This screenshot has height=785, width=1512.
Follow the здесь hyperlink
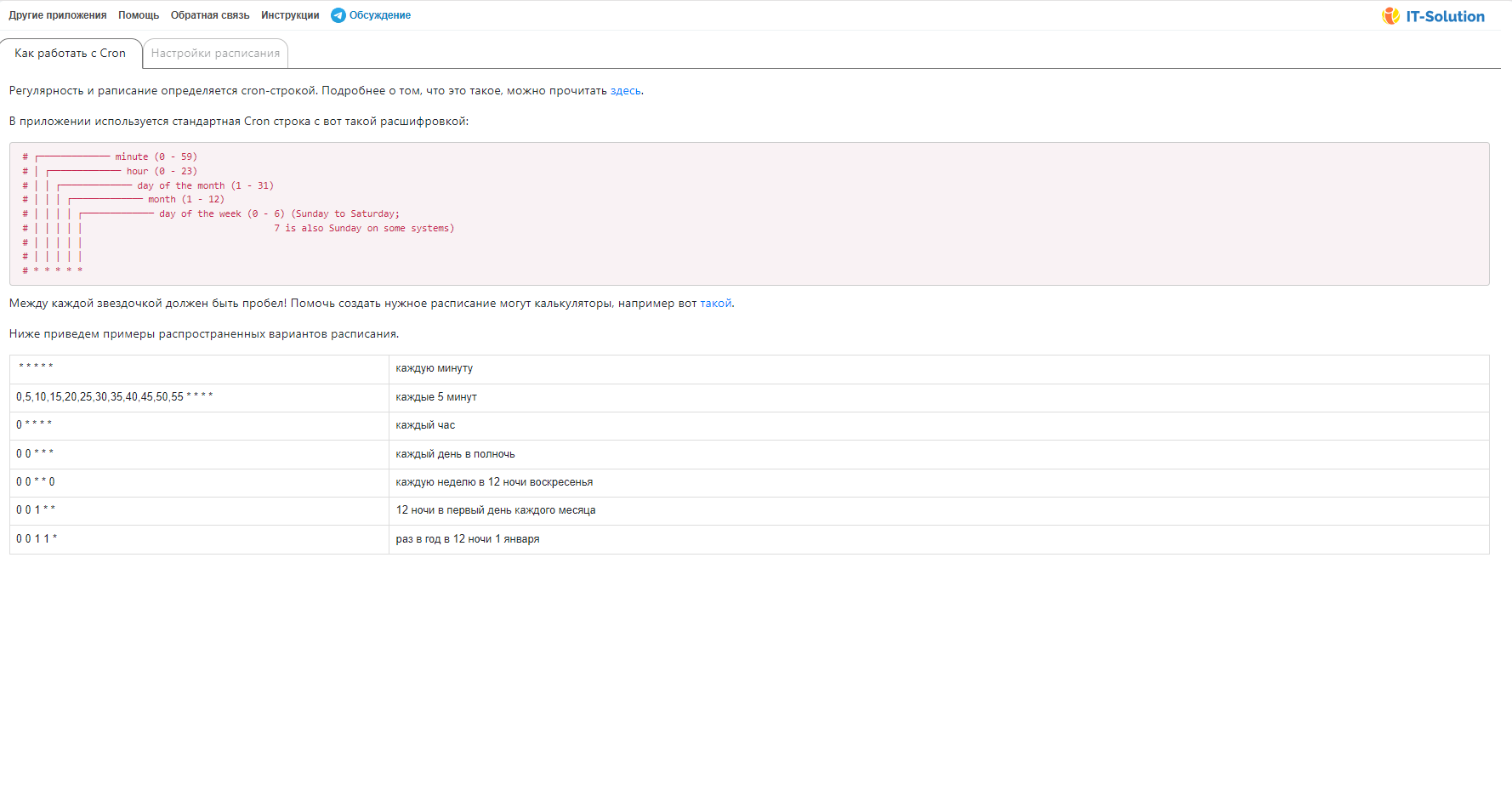[x=625, y=91]
